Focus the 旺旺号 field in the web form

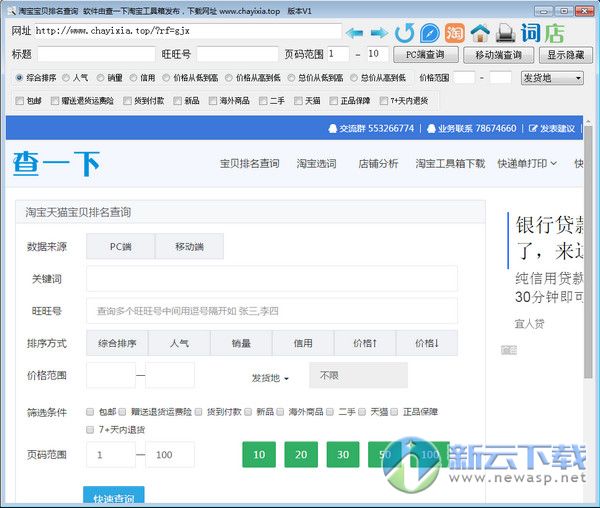(x=272, y=311)
